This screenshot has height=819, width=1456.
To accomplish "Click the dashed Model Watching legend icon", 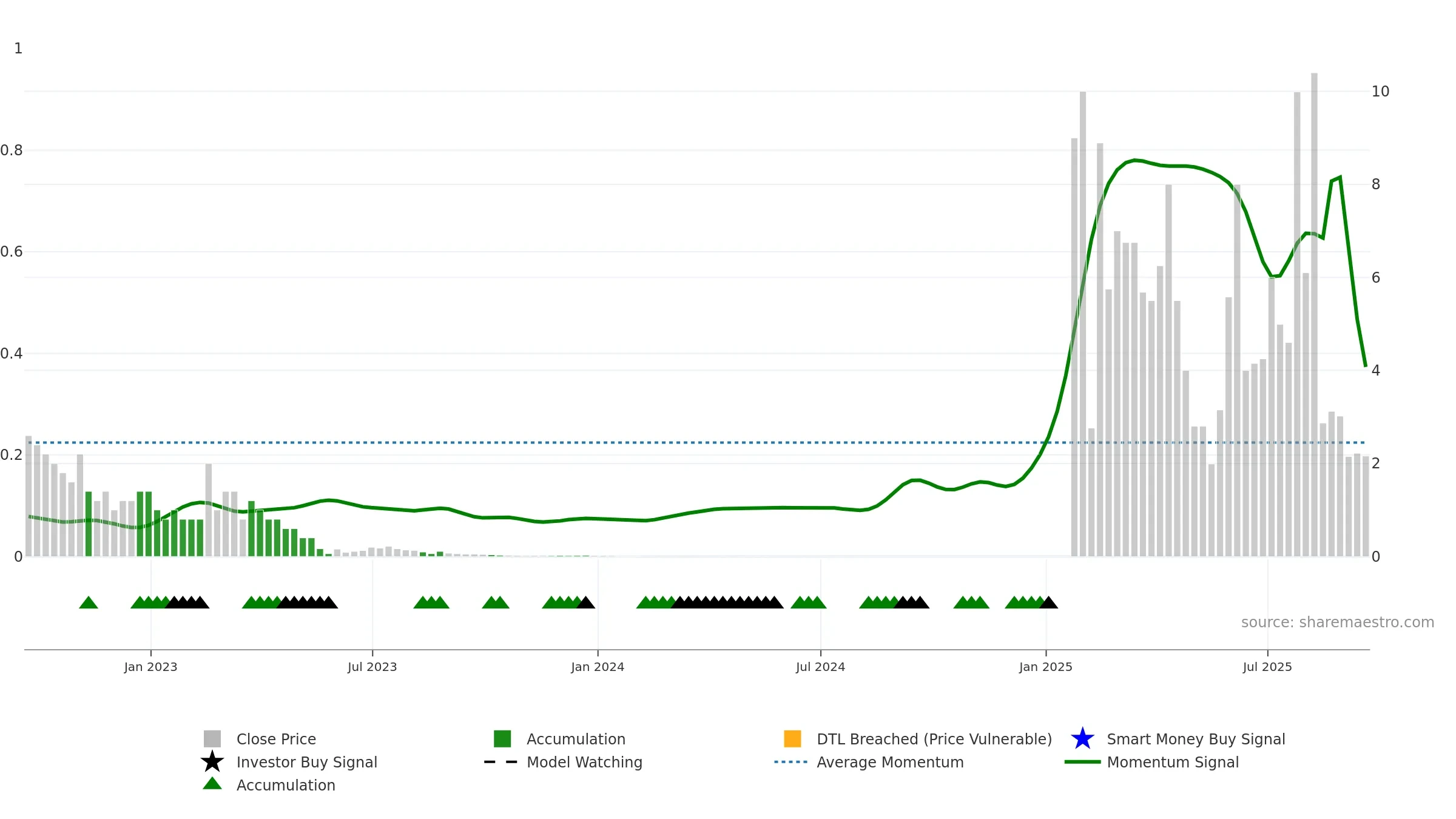I will click(501, 762).
